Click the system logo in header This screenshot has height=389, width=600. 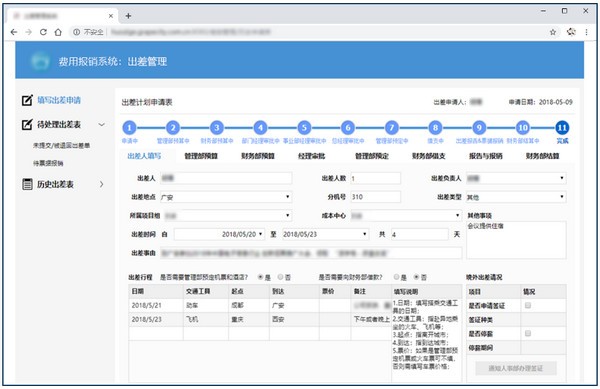[x=40, y=61]
